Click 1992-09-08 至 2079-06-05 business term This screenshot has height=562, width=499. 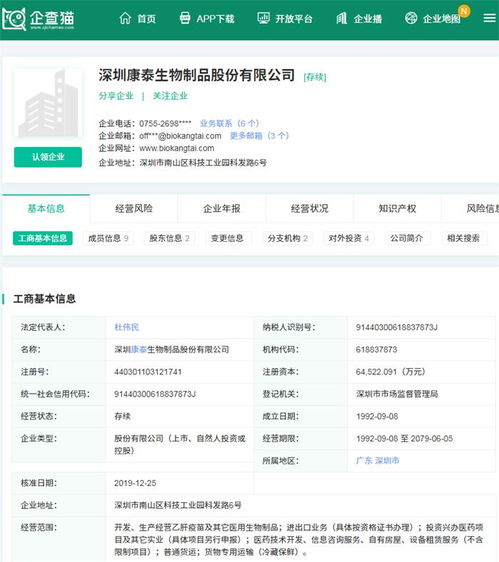point(404,439)
